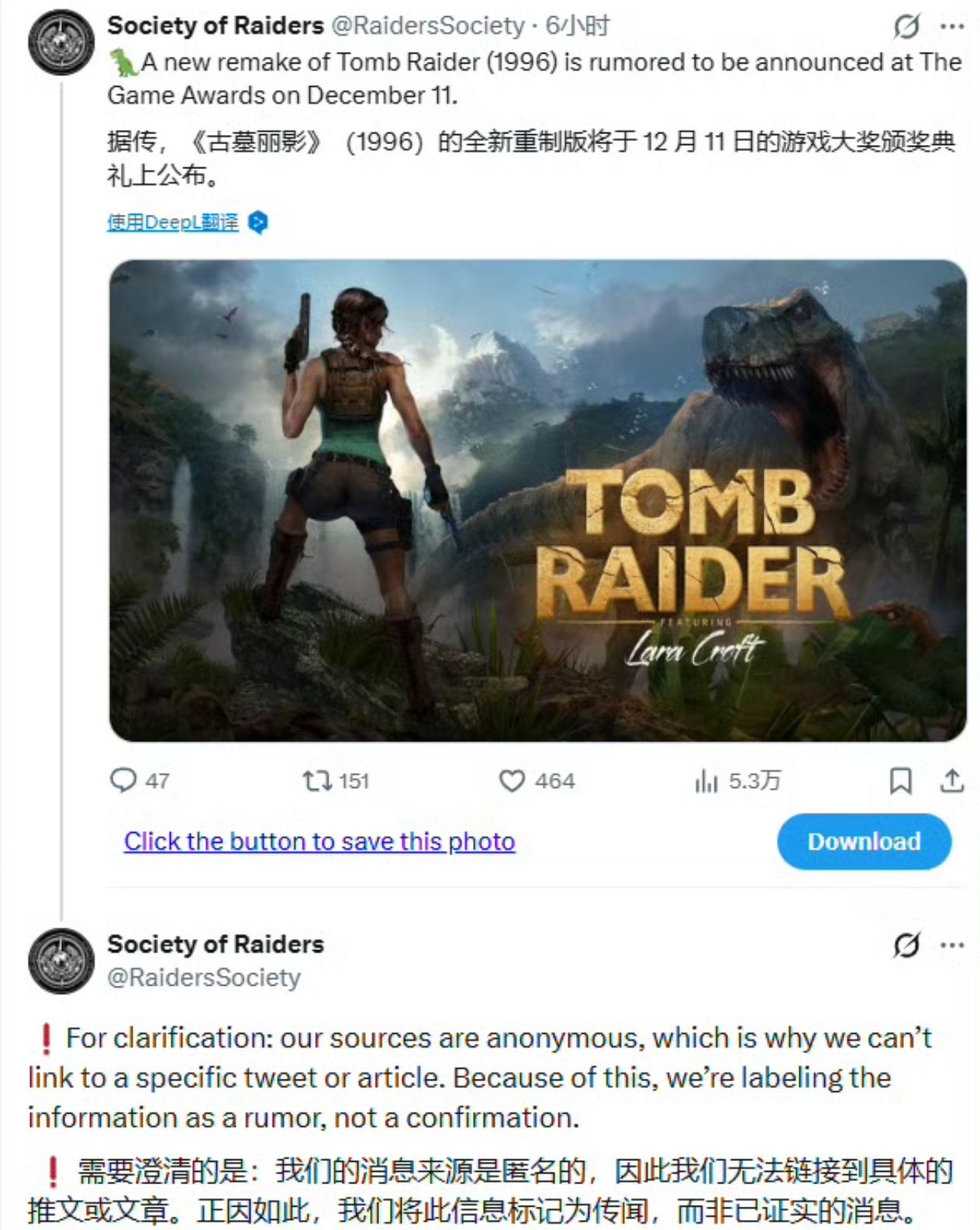Screen dimensions: 980x1230
Task: Click the 使用DeepL翻译 translation link
Action: 173,223
